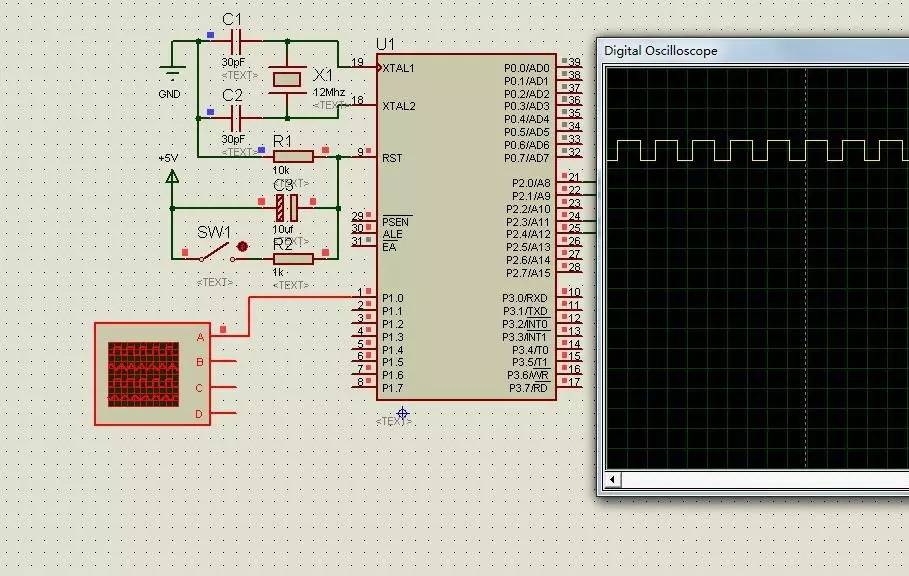Pick the C3 electrolytic capacitor
909x576 pixels.
287,208
